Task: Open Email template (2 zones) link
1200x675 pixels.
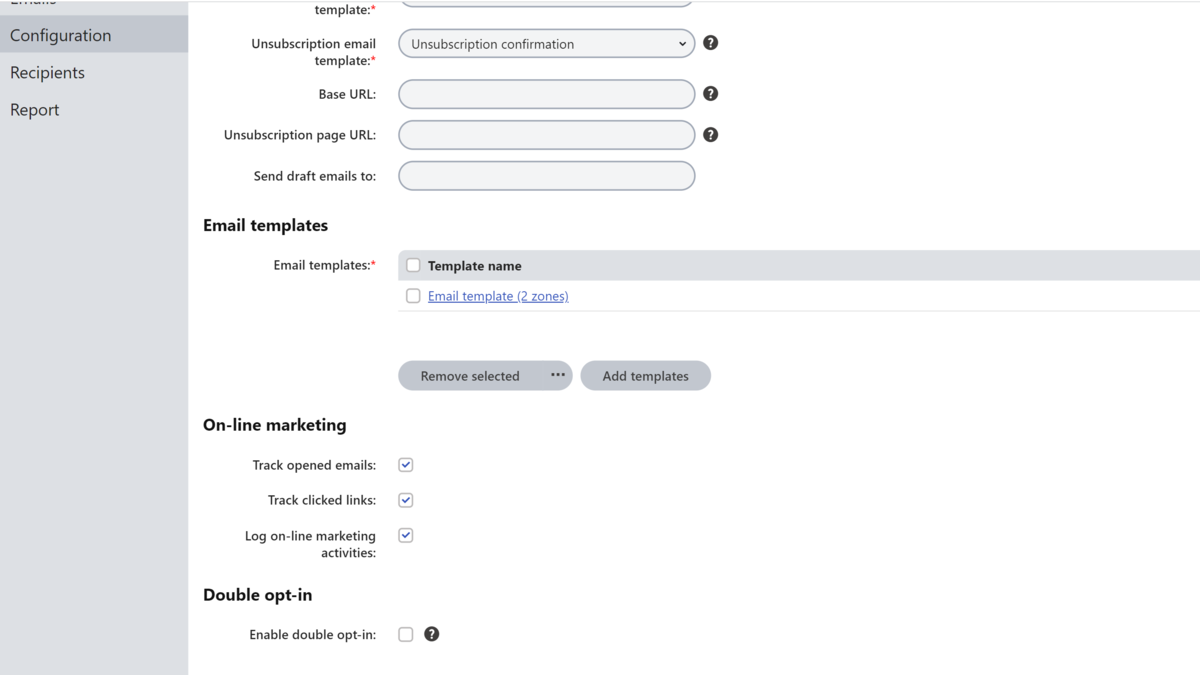Action: (x=498, y=296)
